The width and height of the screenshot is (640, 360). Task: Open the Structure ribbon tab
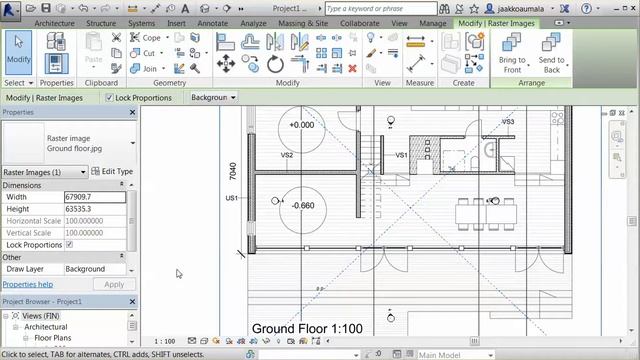101,23
